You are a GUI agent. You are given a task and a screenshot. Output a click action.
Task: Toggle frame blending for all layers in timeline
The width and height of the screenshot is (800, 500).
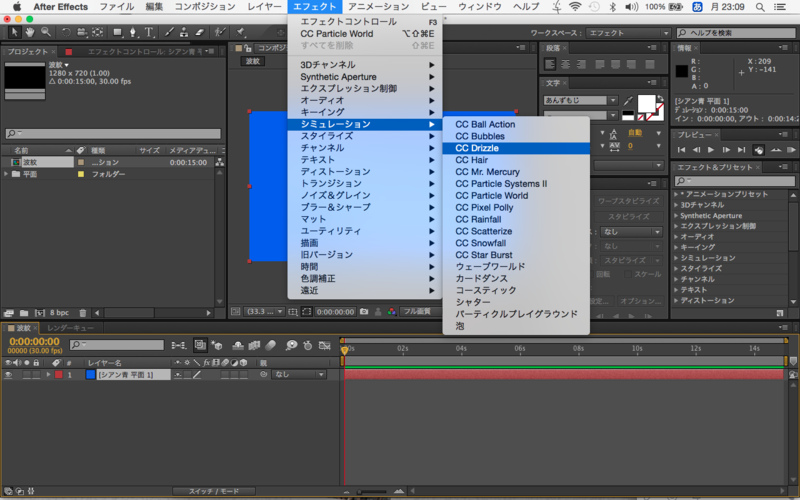(x=254, y=345)
